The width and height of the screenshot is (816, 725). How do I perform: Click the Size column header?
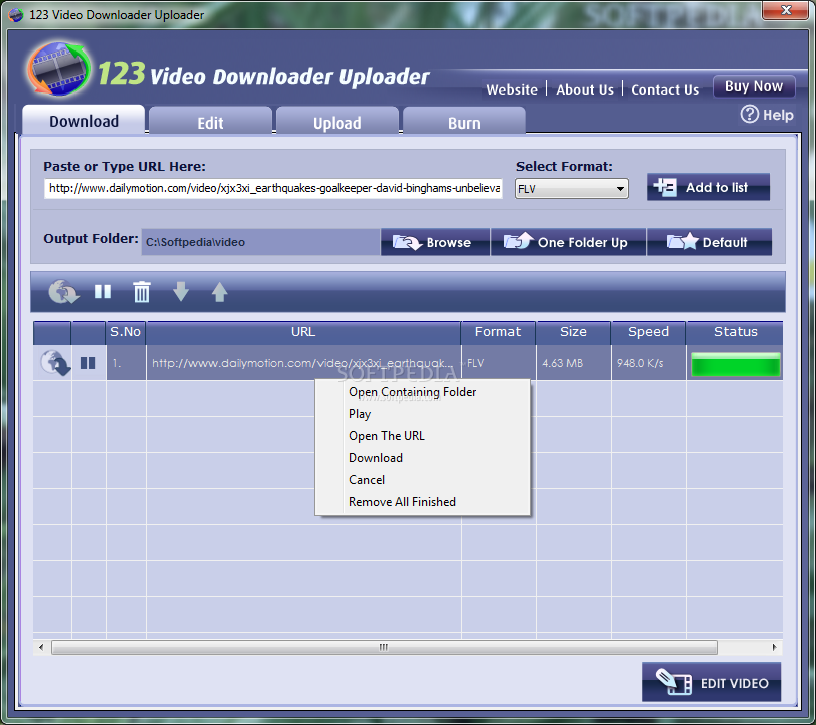(x=573, y=332)
